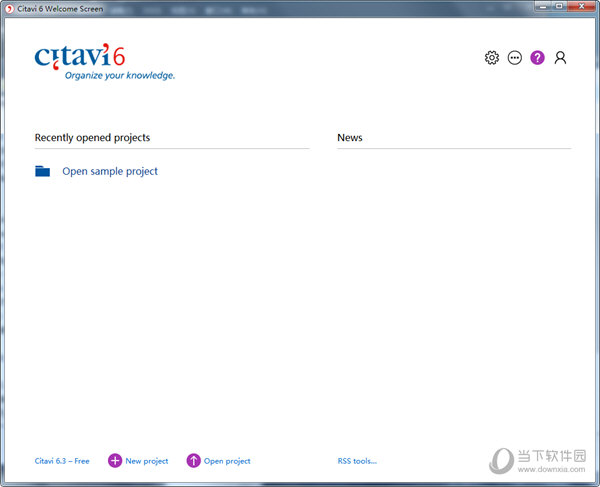
Task: Minimize the Citavi 6 Welcome Screen window
Action: pos(543,6)
